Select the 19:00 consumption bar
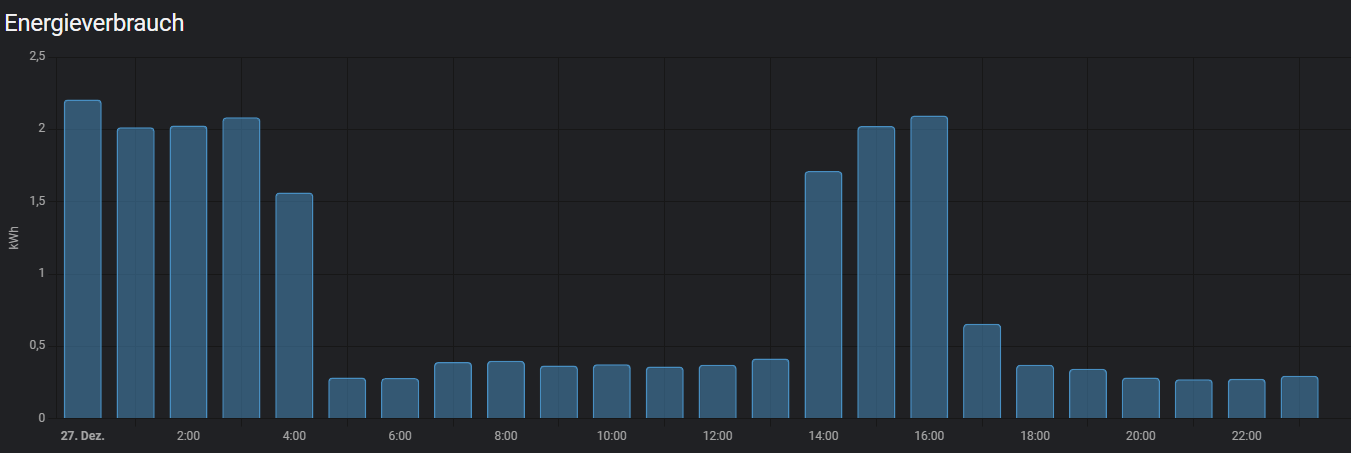Viewport: 1351px width, 453px height. pos(1088,394)
